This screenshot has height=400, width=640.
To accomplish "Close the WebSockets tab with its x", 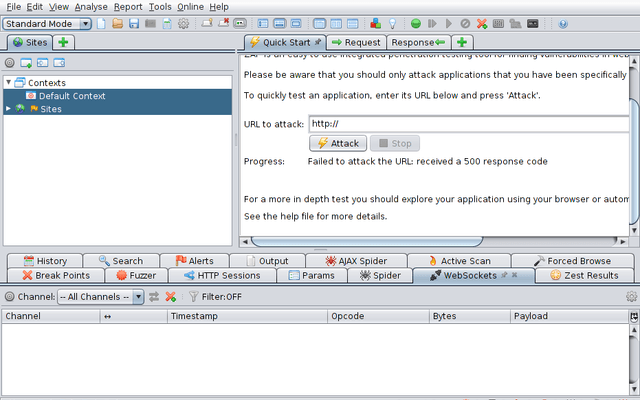I will (x=514, y=275).
